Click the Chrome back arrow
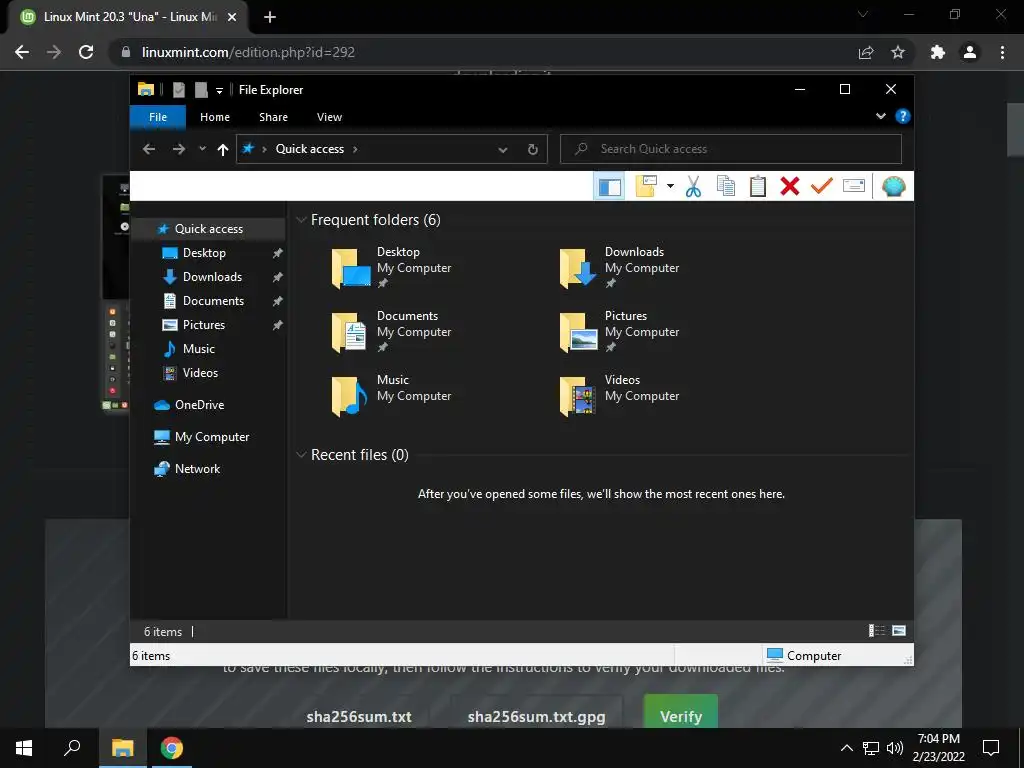This screenshot has width=1024, height=768. tap(22, 52)
